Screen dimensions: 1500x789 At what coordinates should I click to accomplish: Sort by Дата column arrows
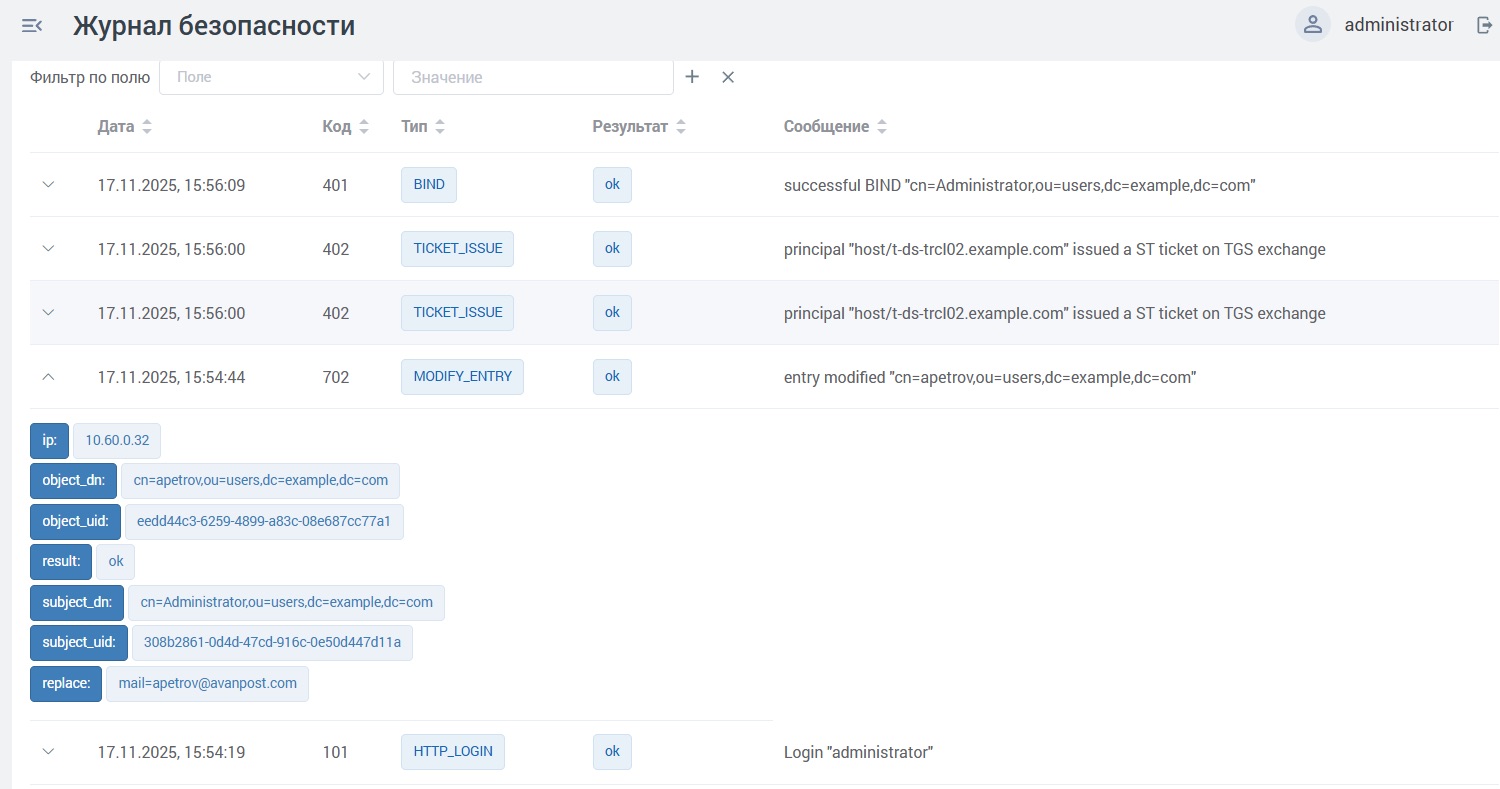147,127
